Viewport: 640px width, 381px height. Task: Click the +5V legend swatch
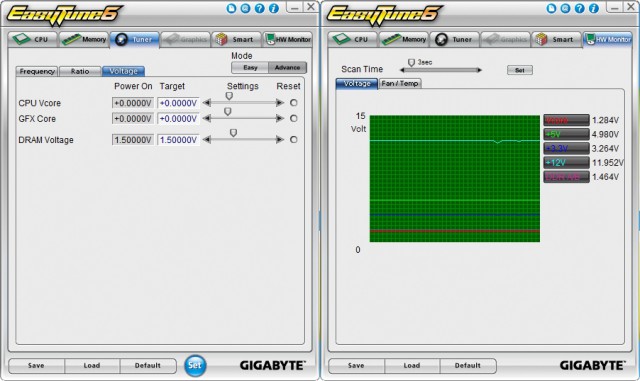click(x=566, y=134)
